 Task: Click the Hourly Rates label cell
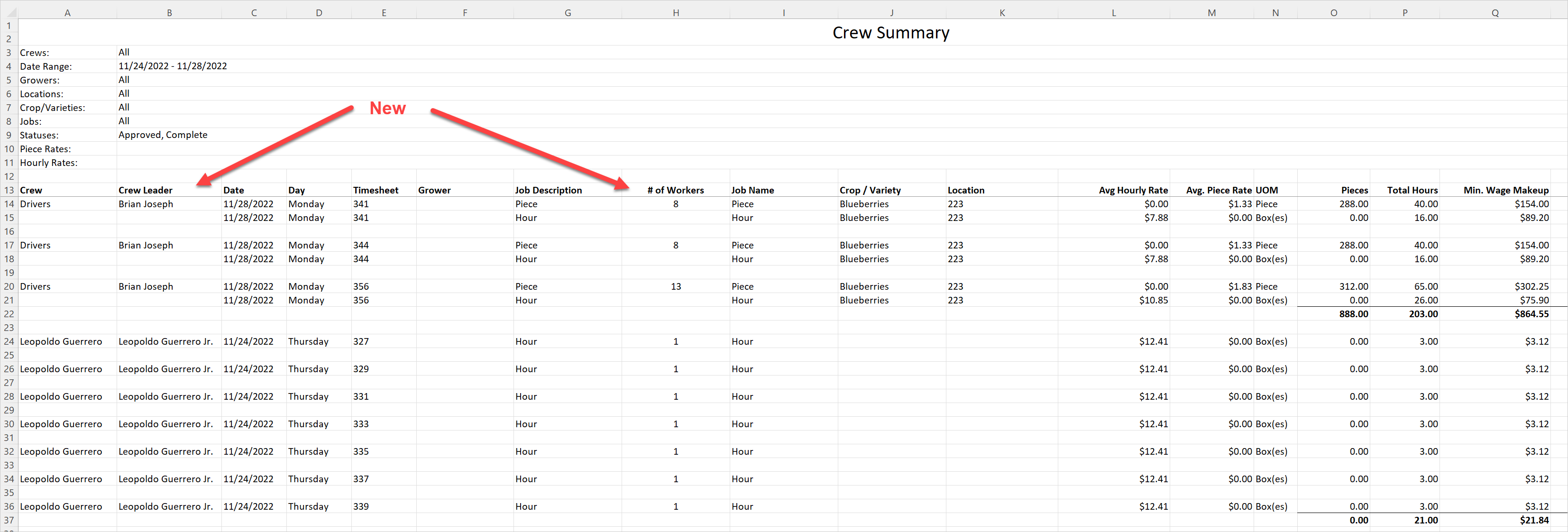click(67, 163)
